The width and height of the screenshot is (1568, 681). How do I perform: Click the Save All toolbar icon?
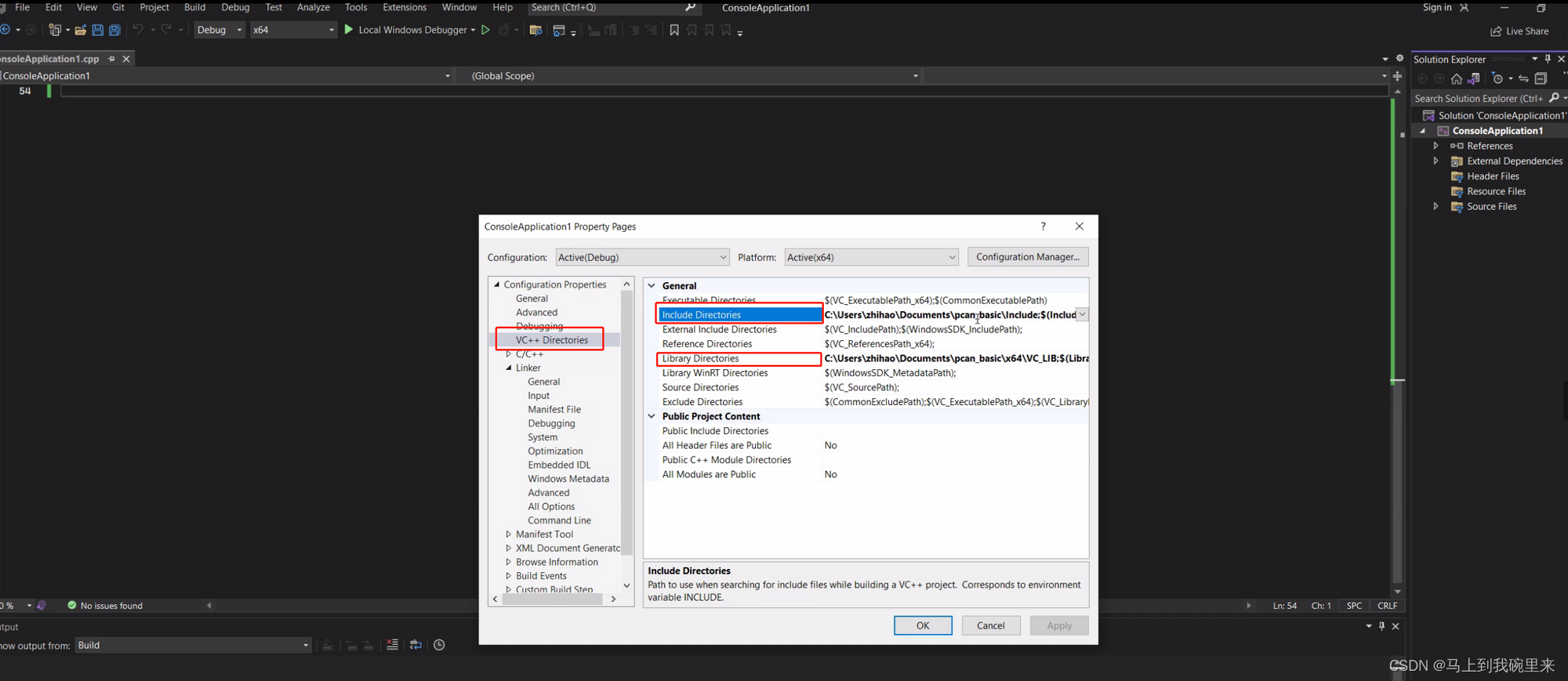[x=114, y=30]
